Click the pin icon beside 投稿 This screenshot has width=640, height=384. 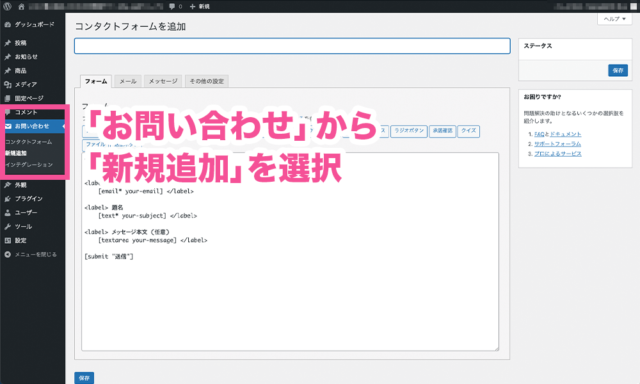7,43
